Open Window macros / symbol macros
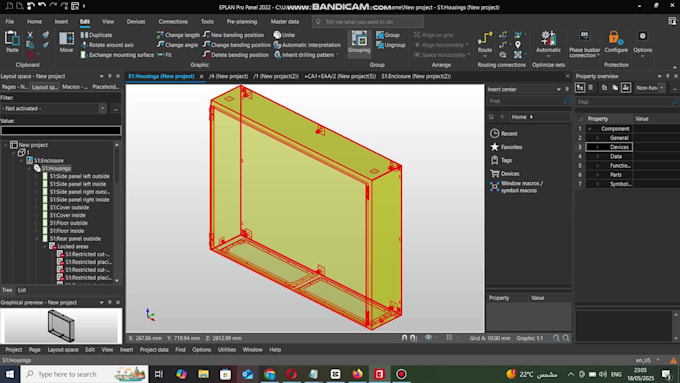The height and width of the screenshot is (383, 680). [517, 187]
